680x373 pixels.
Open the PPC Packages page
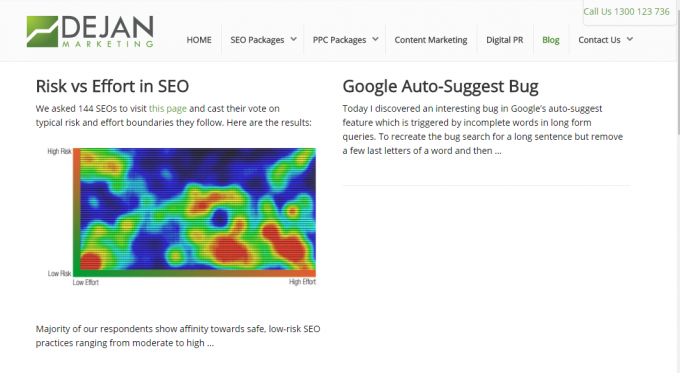pos(340,40)
